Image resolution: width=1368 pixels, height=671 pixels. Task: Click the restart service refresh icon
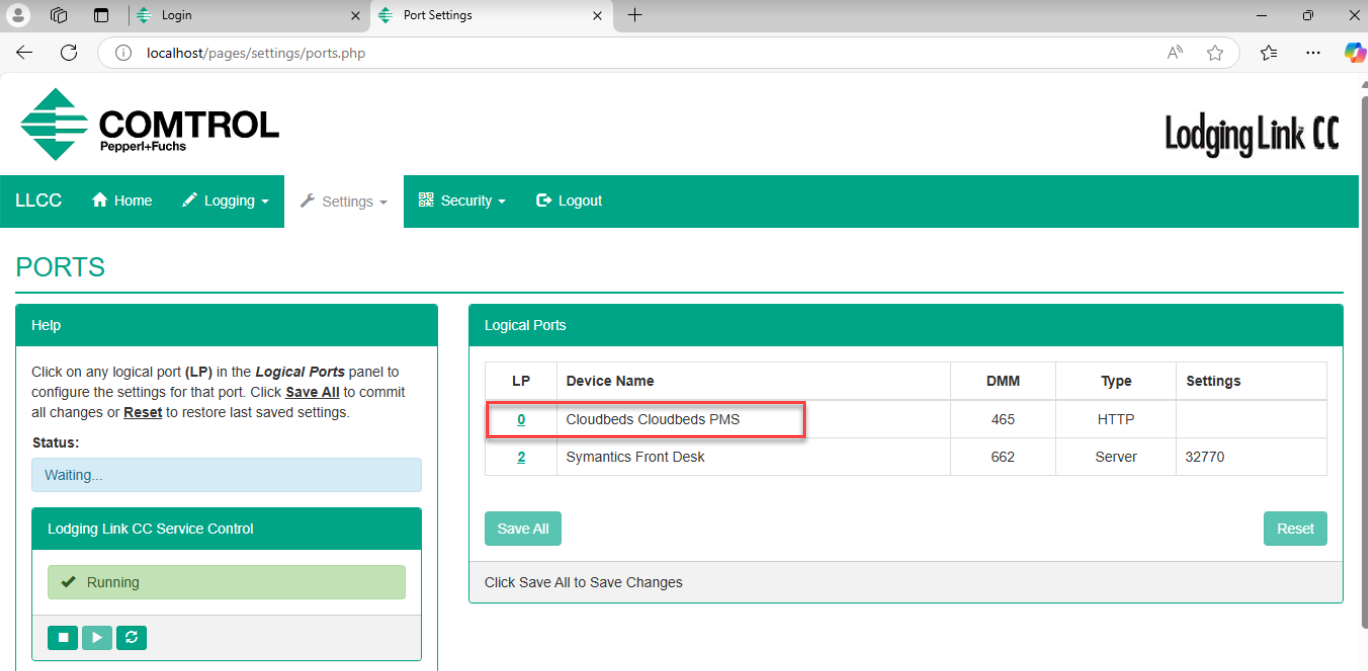pos(131,637)
